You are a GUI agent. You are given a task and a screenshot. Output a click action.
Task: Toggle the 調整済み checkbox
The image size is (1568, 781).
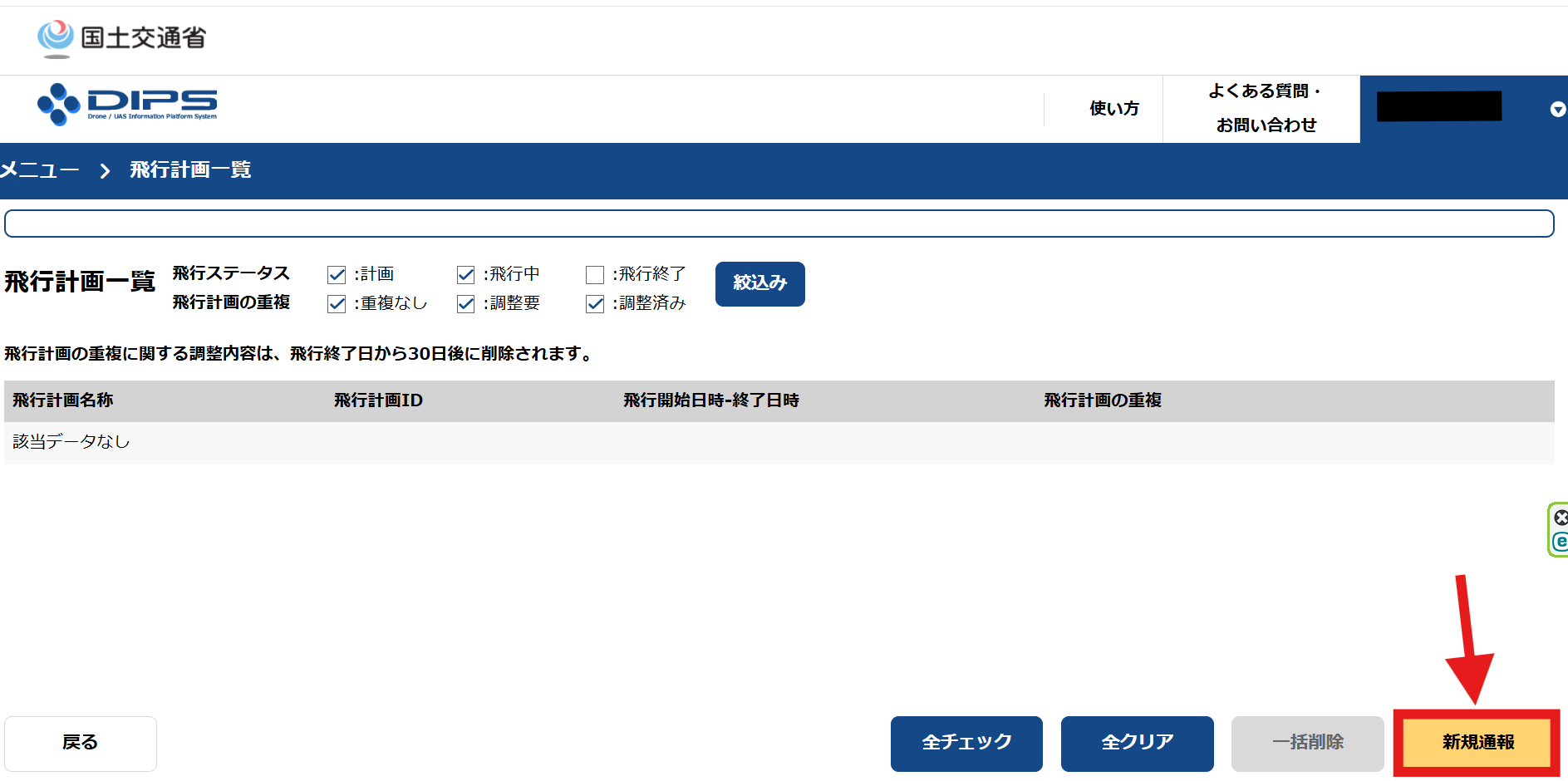[595, 304]
